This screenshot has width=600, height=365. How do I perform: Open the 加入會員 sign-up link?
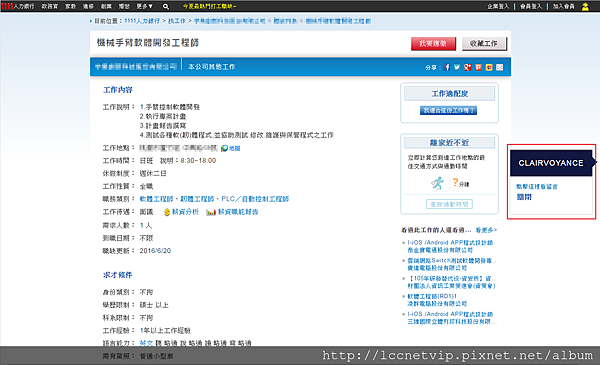564,6
